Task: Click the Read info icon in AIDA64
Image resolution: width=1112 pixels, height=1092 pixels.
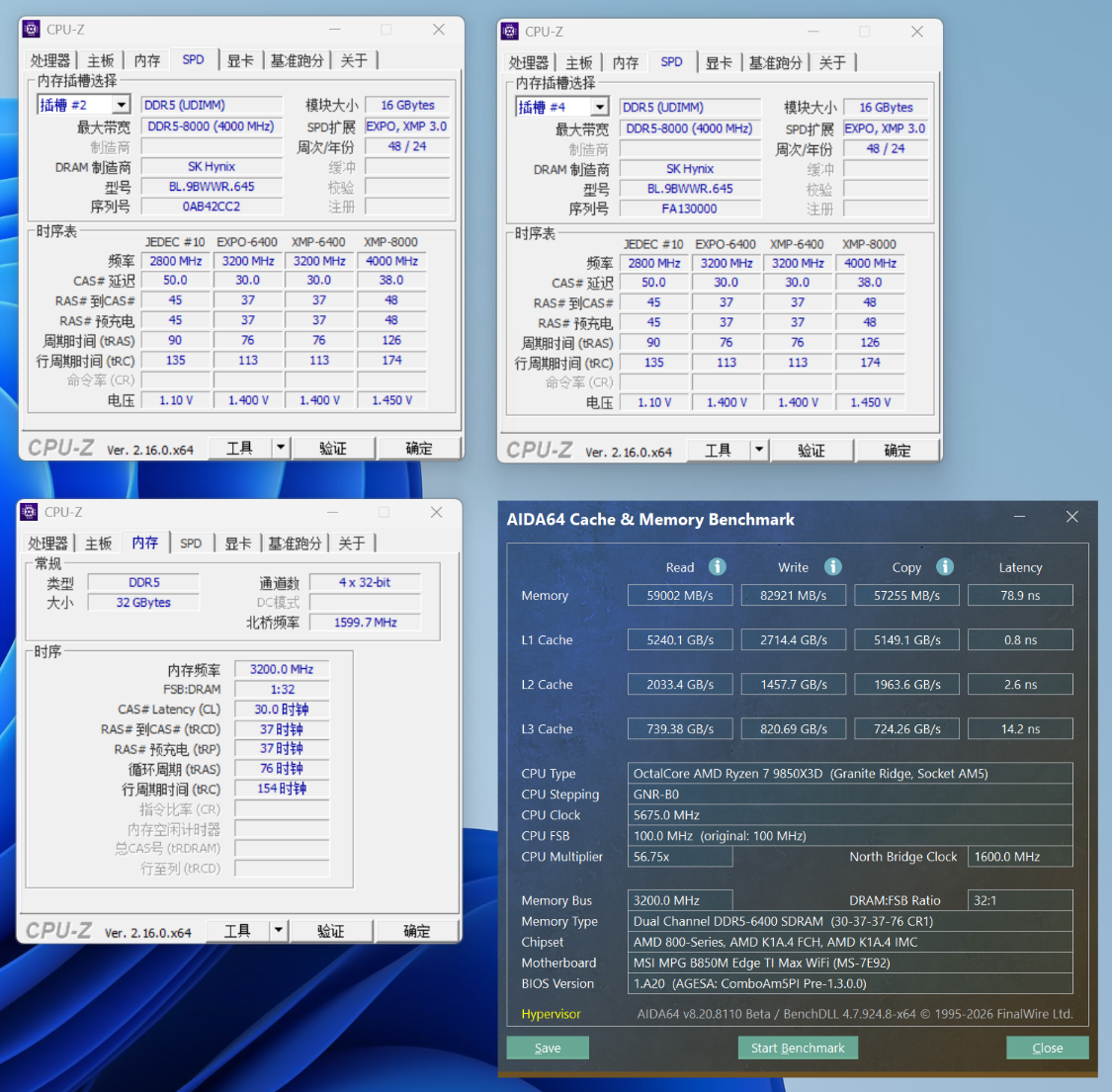Action: pyautogui.click(x=718, y=566)
